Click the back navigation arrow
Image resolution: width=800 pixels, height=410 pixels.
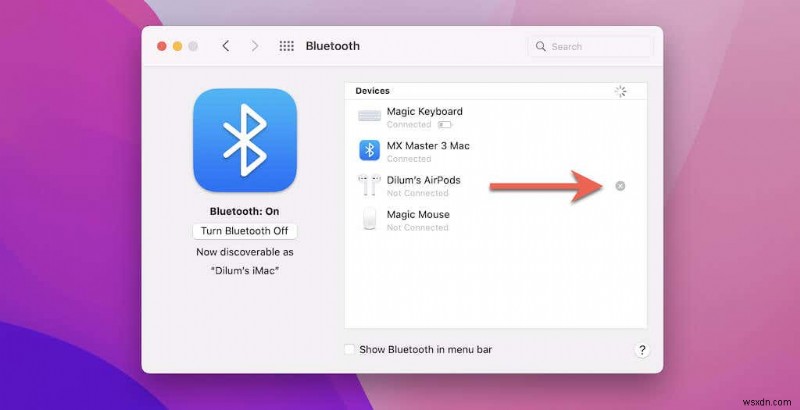point(226,46)
